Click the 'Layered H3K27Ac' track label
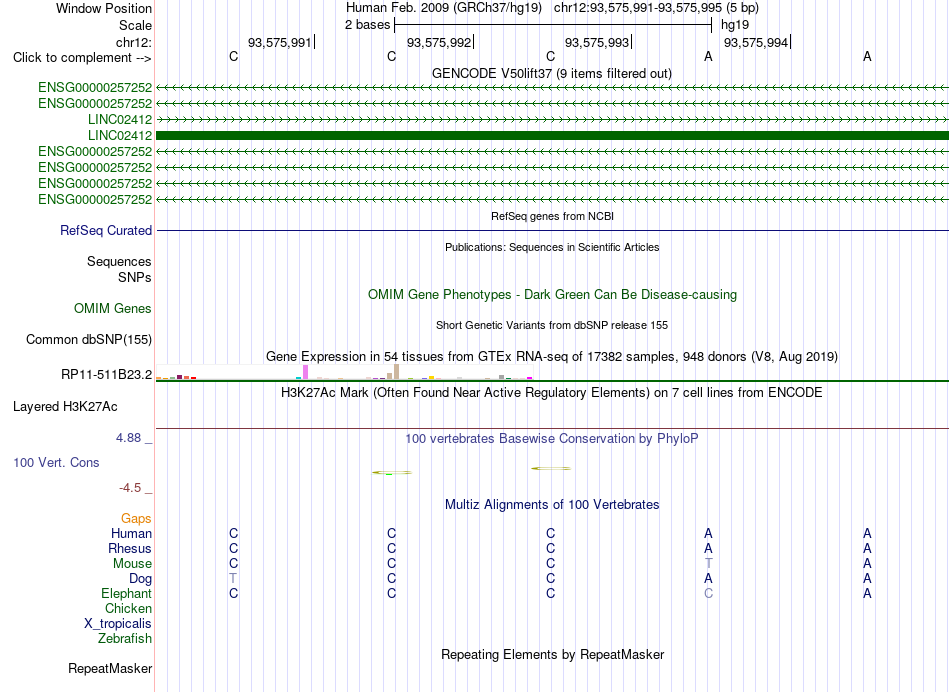 point(65,407)
